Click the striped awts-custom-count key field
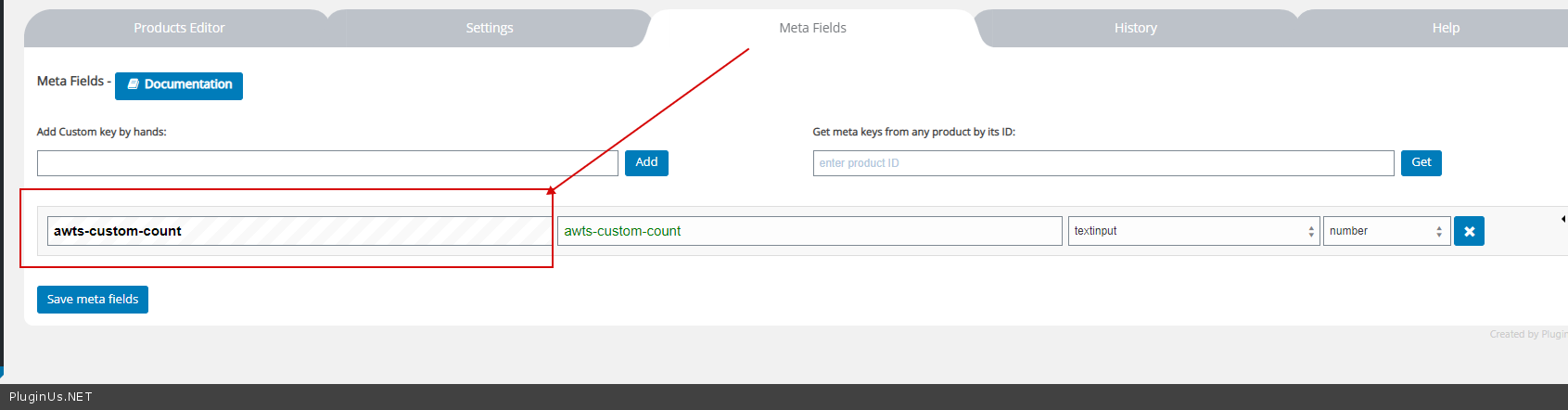This screenshot has height=410, width=1568. point(299,231)
